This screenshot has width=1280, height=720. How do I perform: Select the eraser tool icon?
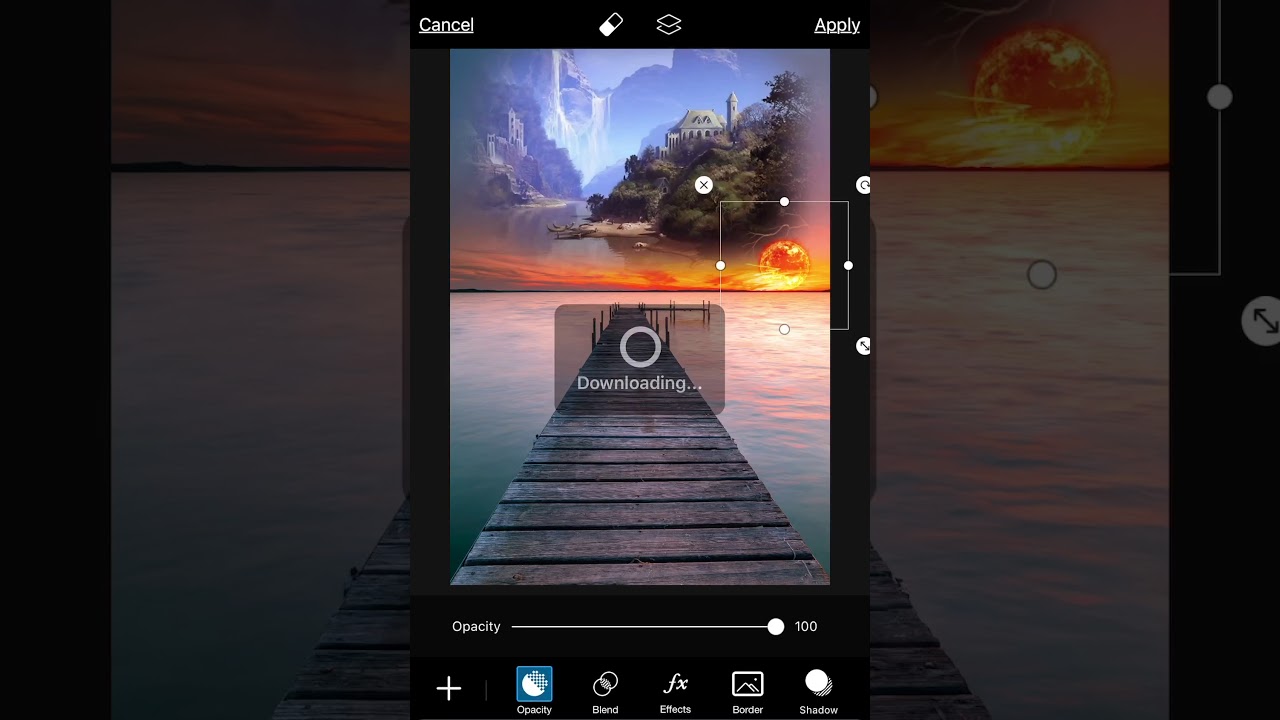point(611,25)
